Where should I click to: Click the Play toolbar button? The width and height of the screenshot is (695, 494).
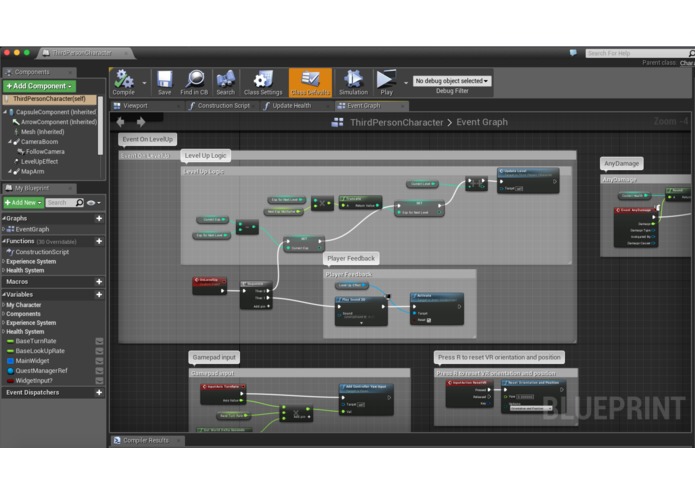point(386,82)
